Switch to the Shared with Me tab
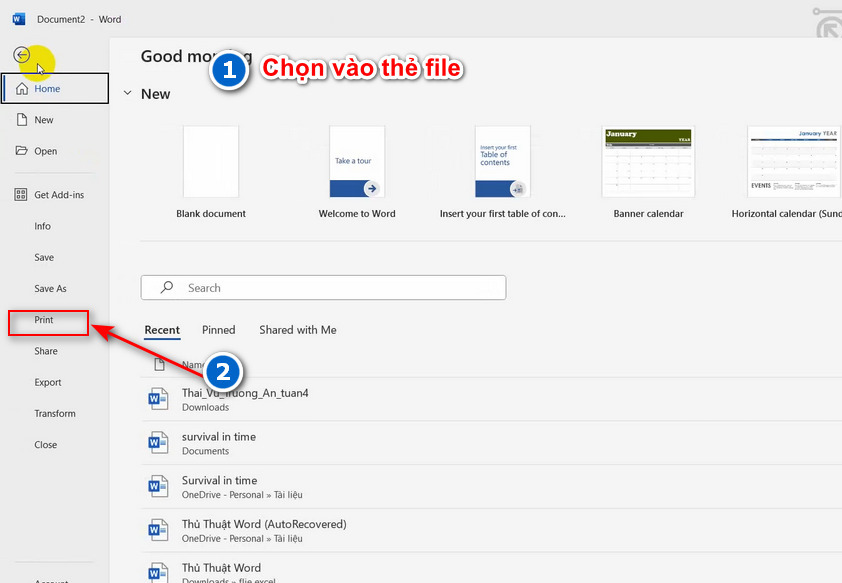Screen dimensions: 842x583 click(x=297, y=330)
